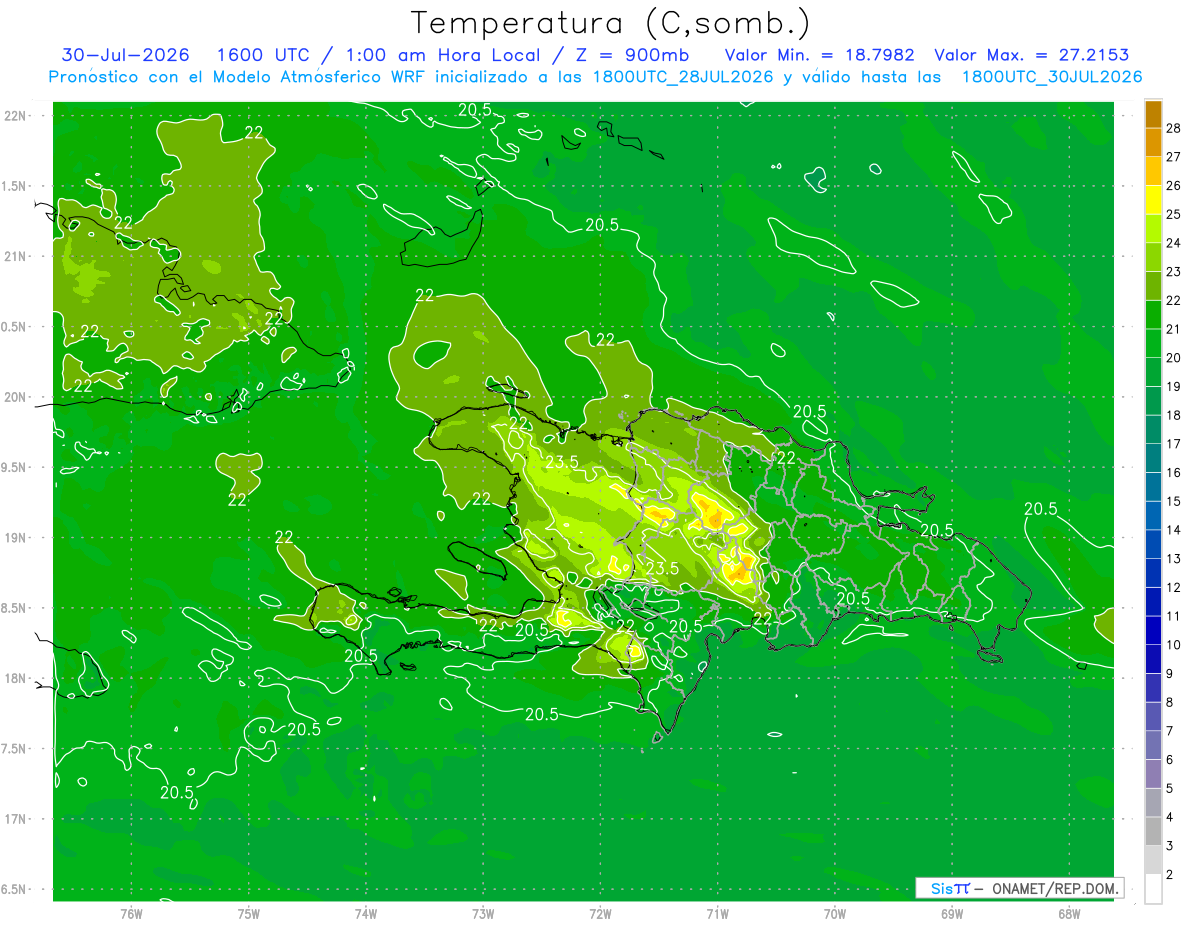Click the title "Temperatura (C,somb.)"
This screenshot has height=927, width=1200.
click(611, 22)
